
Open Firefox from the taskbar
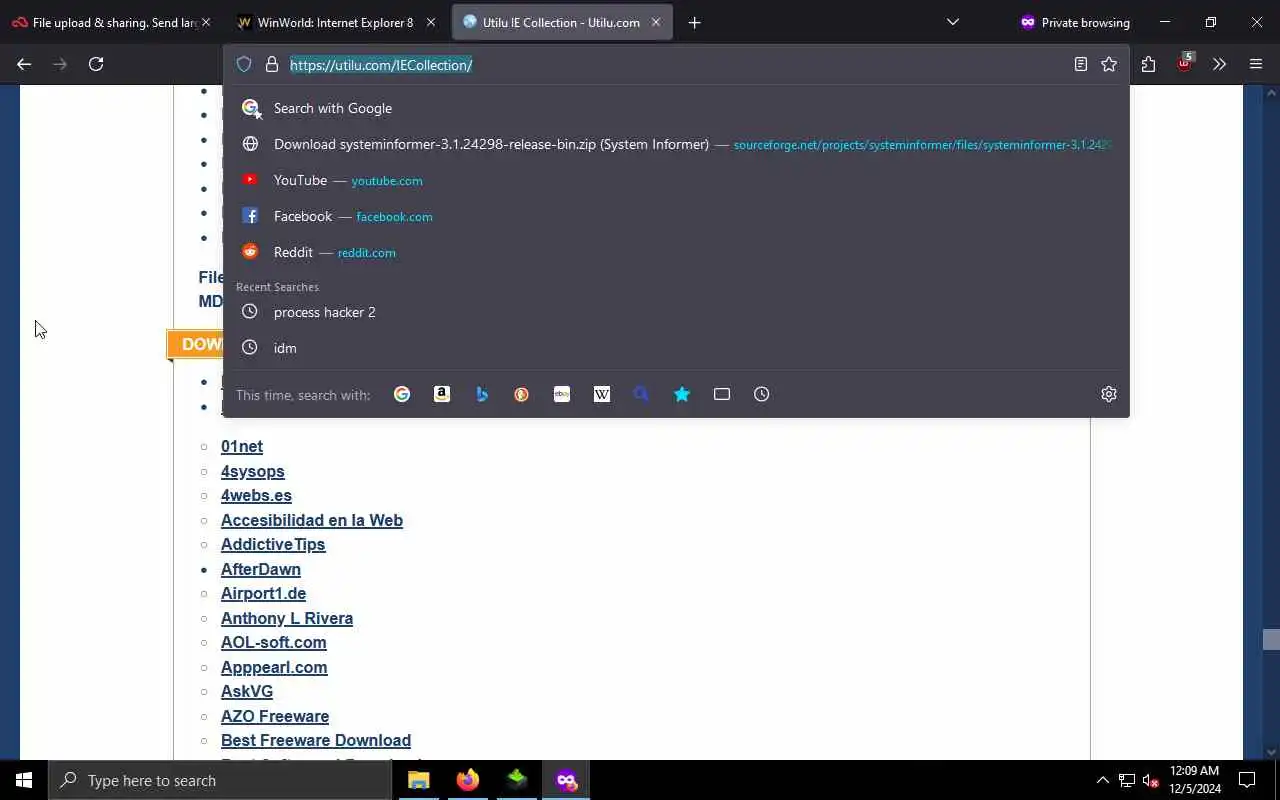click(x=468, y=780)
